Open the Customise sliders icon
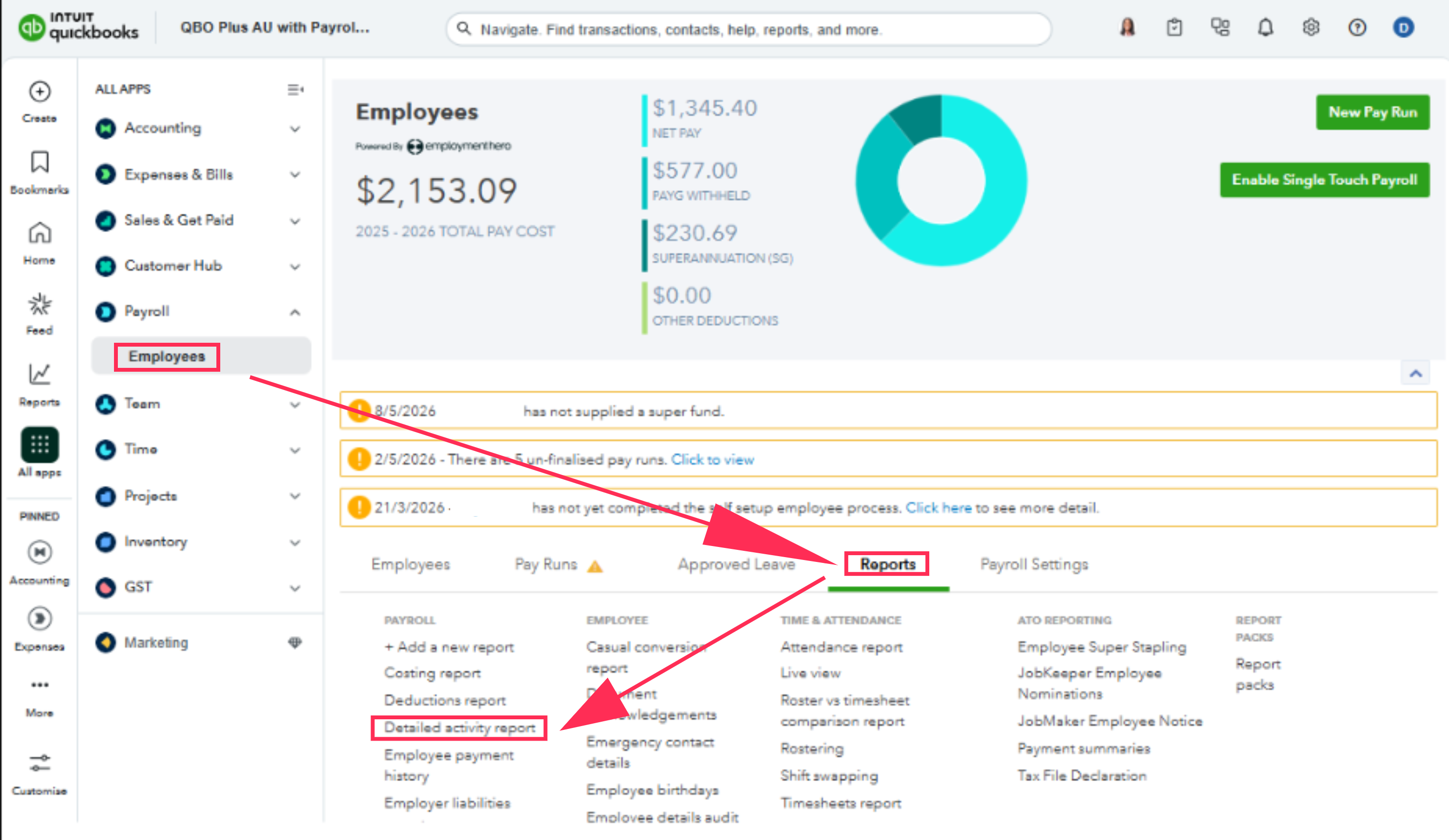 pos(40,763)
